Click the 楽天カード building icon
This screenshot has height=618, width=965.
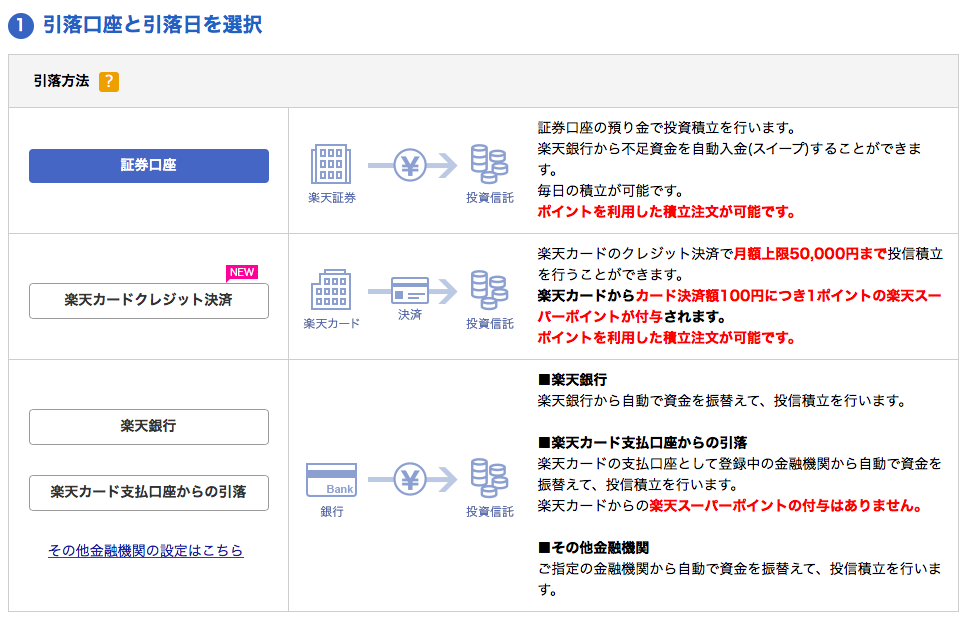pos(331,289)
